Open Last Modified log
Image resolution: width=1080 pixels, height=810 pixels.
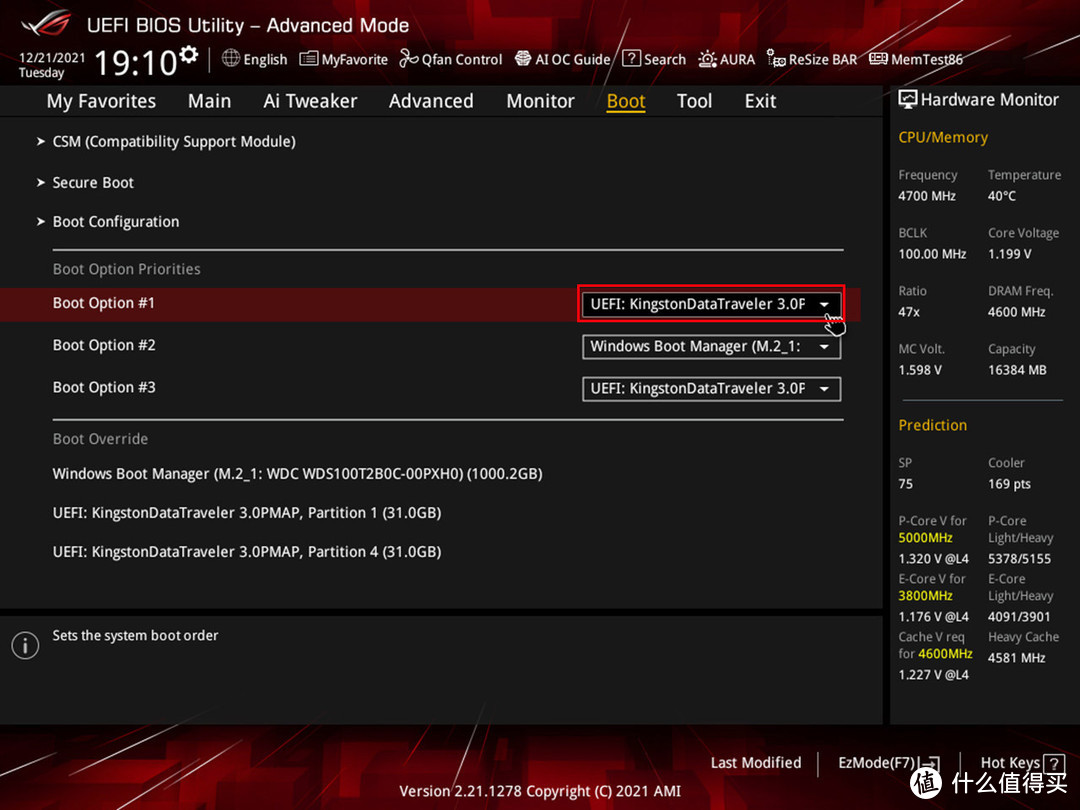tap(756, 763)
